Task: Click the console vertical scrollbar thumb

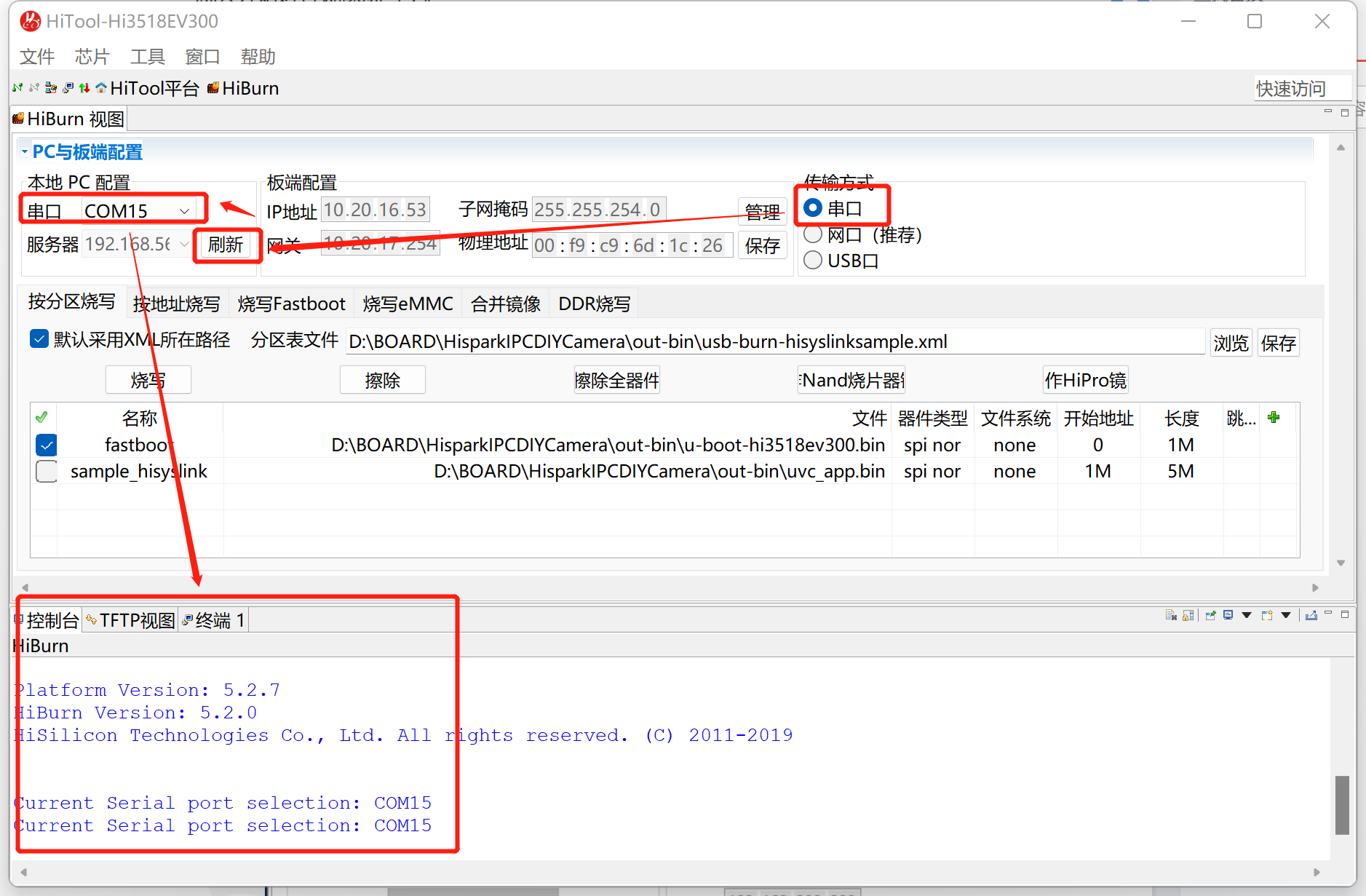Action: [x=1343, y=805]
